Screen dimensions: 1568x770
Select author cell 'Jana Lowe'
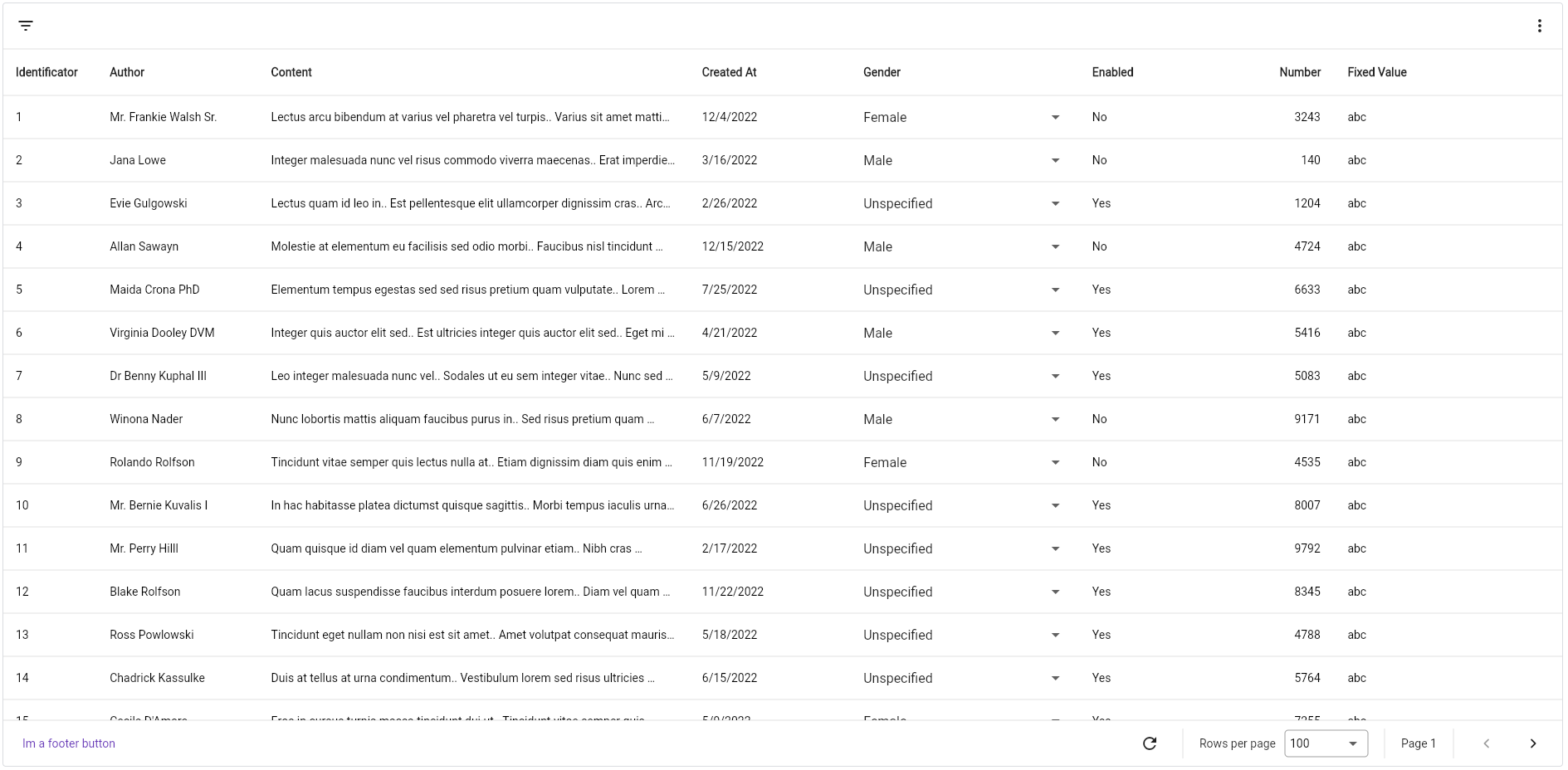click(138, 160)
